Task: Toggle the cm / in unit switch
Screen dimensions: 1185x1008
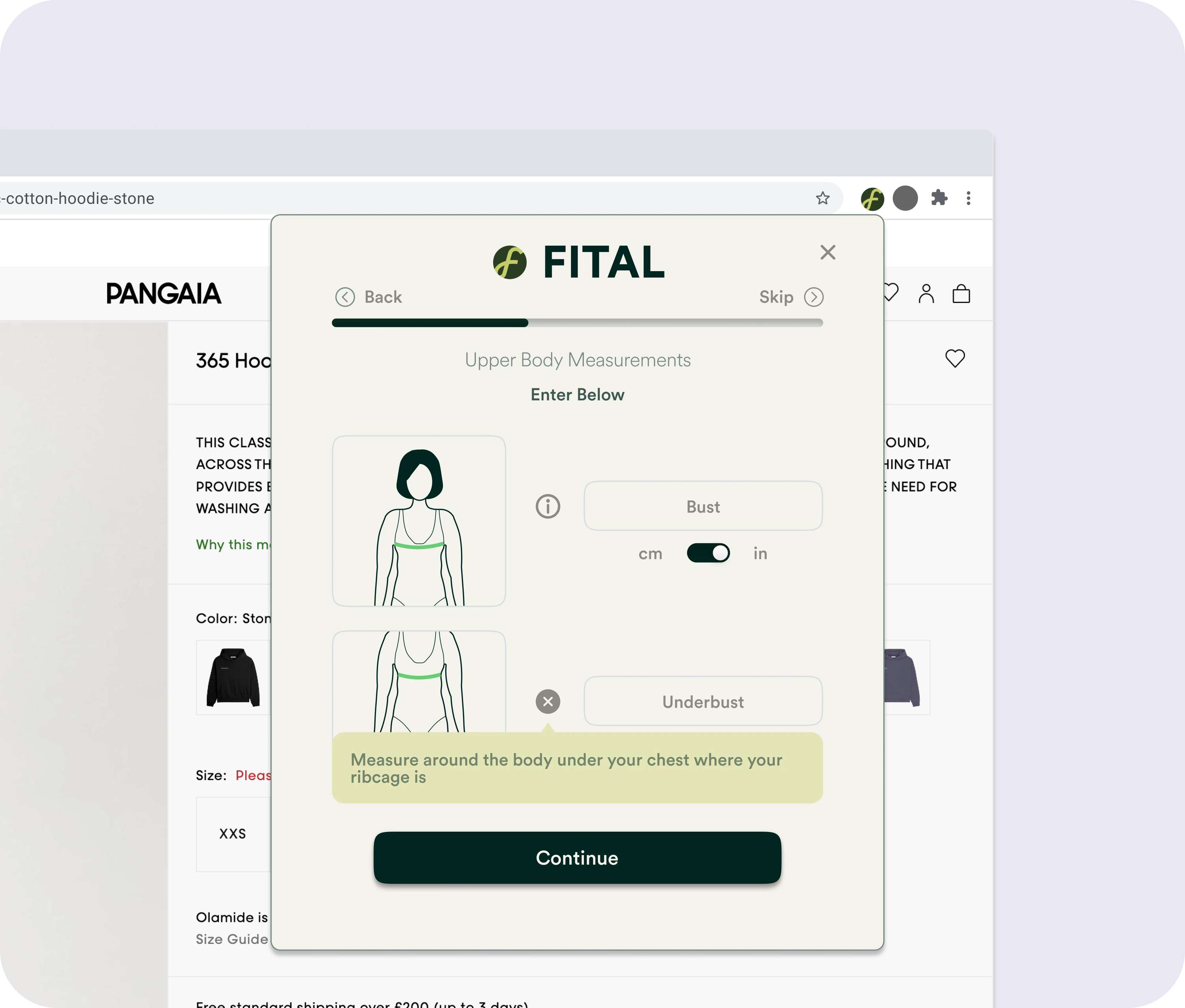Action: (708, 553)
